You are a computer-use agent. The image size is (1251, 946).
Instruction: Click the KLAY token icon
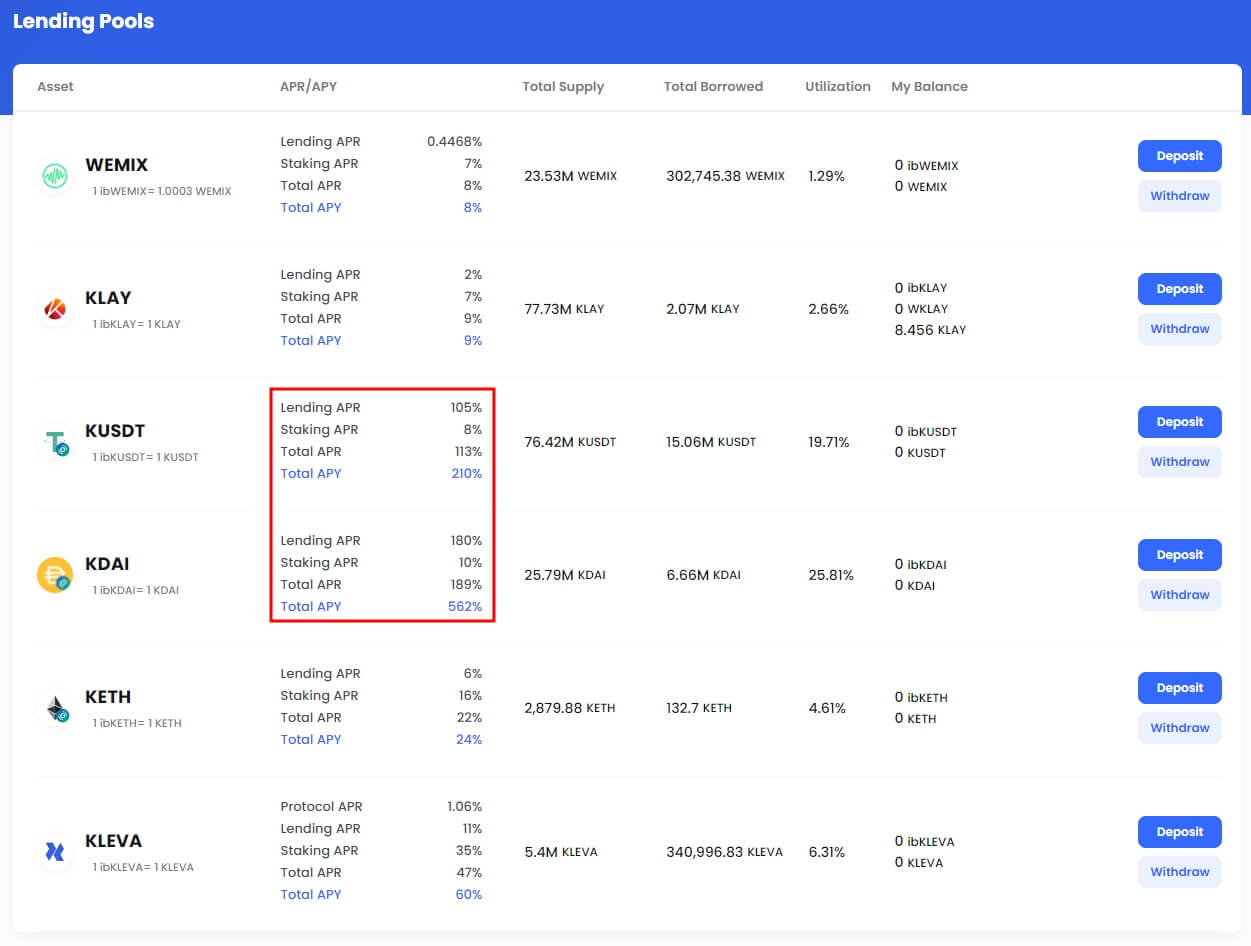(55, 310)
